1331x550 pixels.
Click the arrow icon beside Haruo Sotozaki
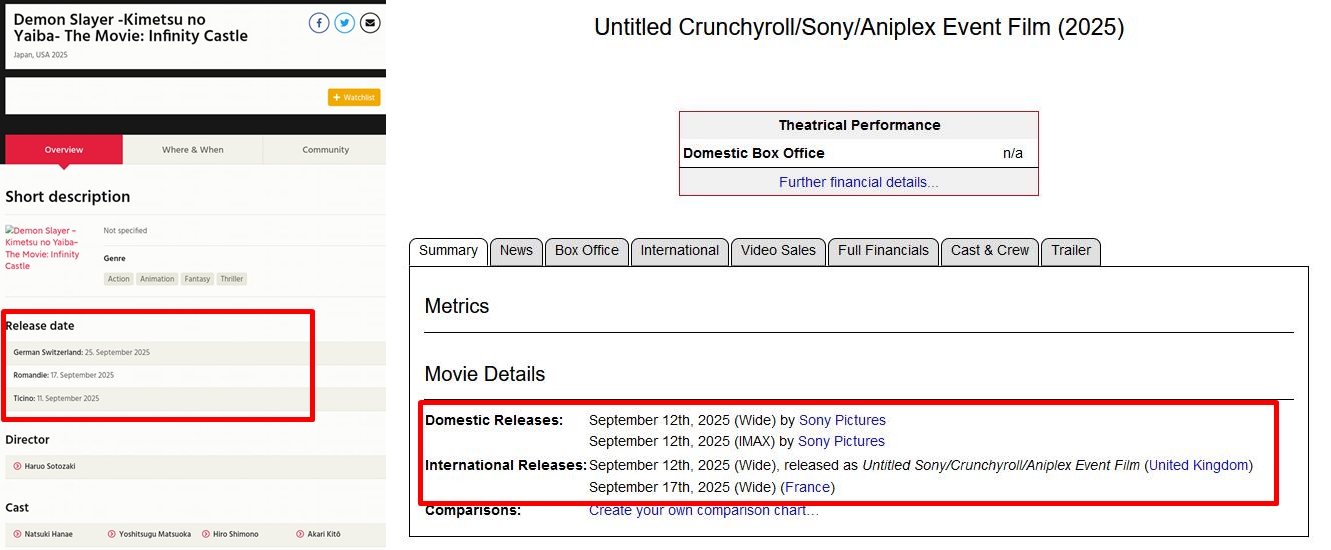(18, 466)
